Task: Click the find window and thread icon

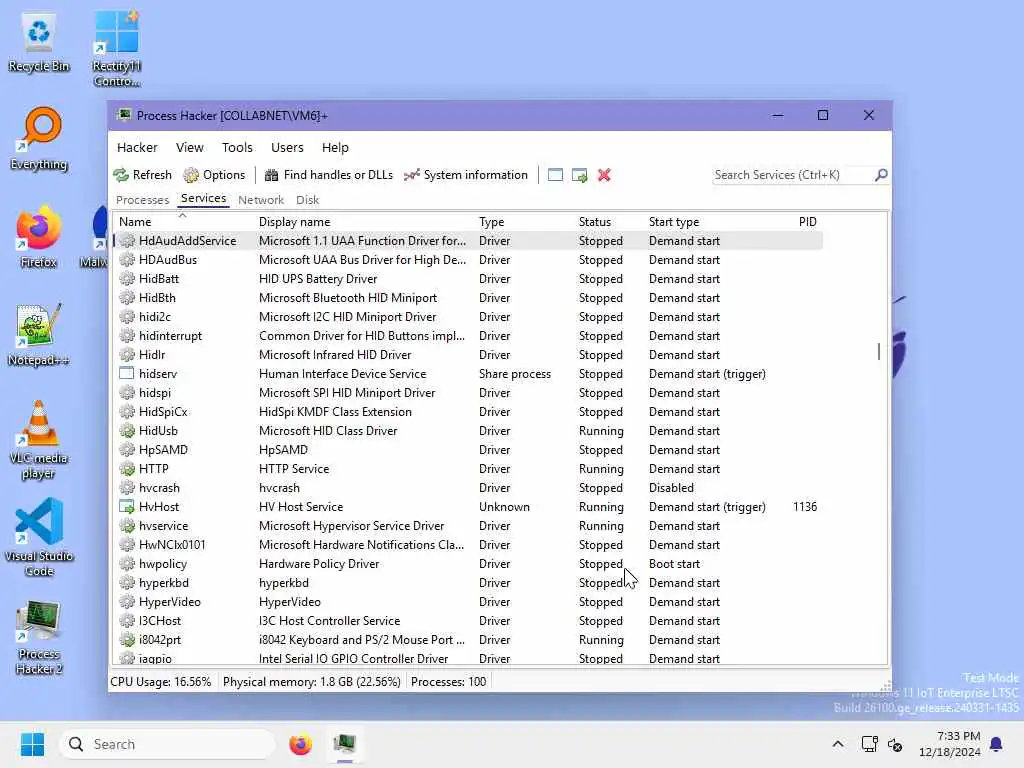Action: click(579, 175)
